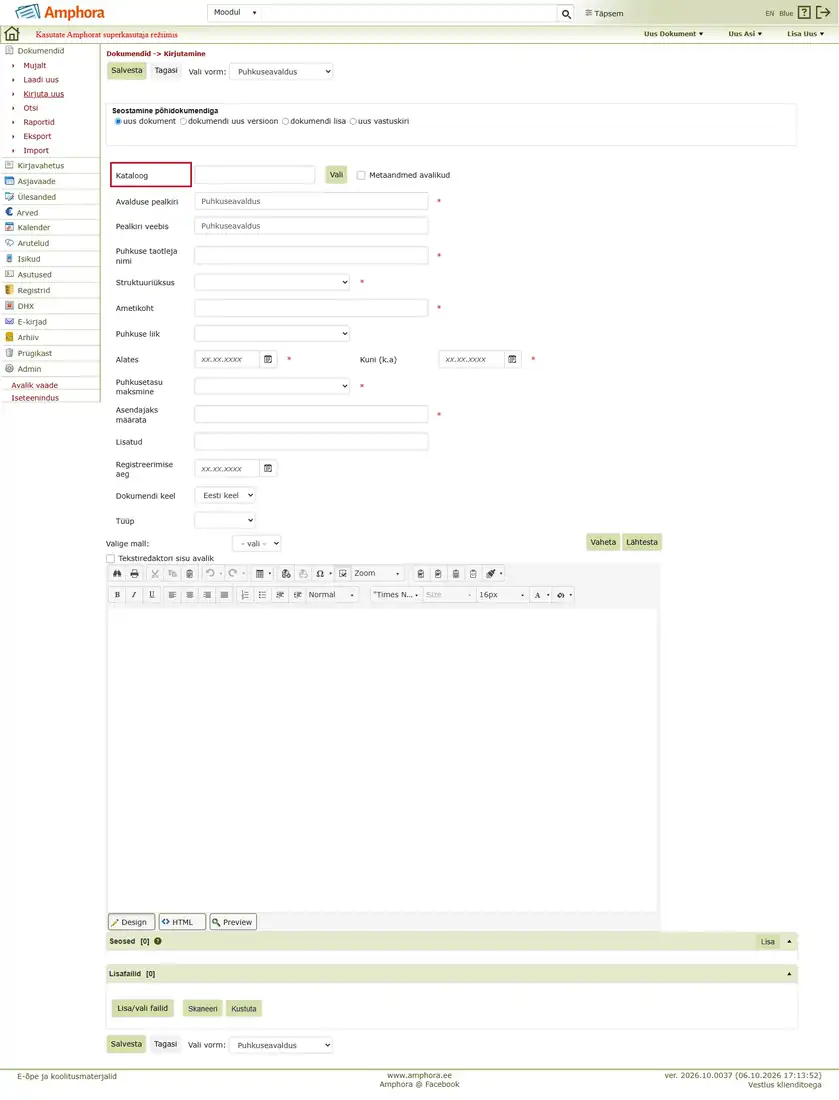Select the 'uus dokument' radio button
Image resolution: width=839 pixels, height=1100 pixels.
coord(118,121)
